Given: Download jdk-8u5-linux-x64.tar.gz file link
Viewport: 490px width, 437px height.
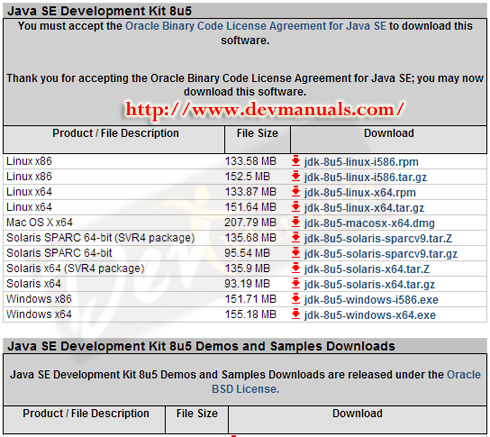Looking at the screenshot, I should pyautogui.click(x=364, y=208).
